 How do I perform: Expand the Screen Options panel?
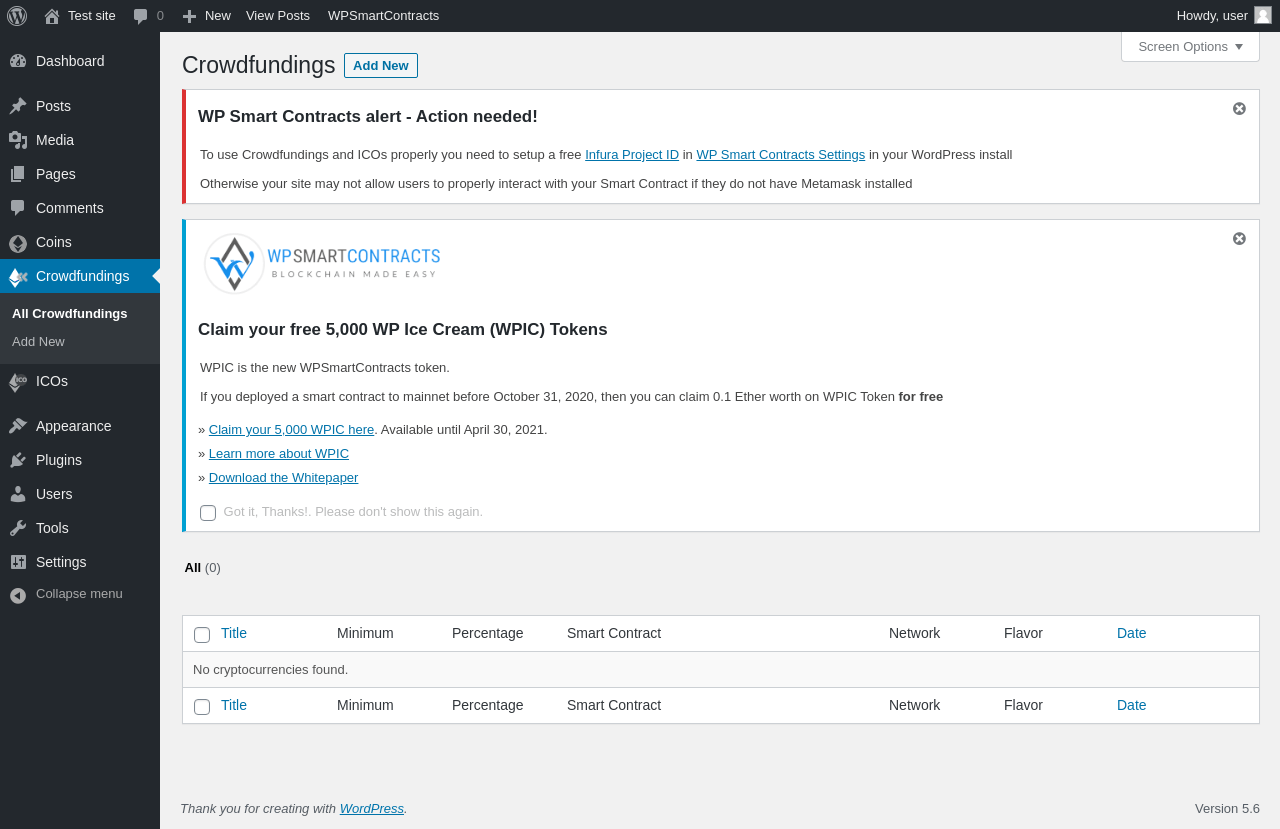[x=1190, y=46]
